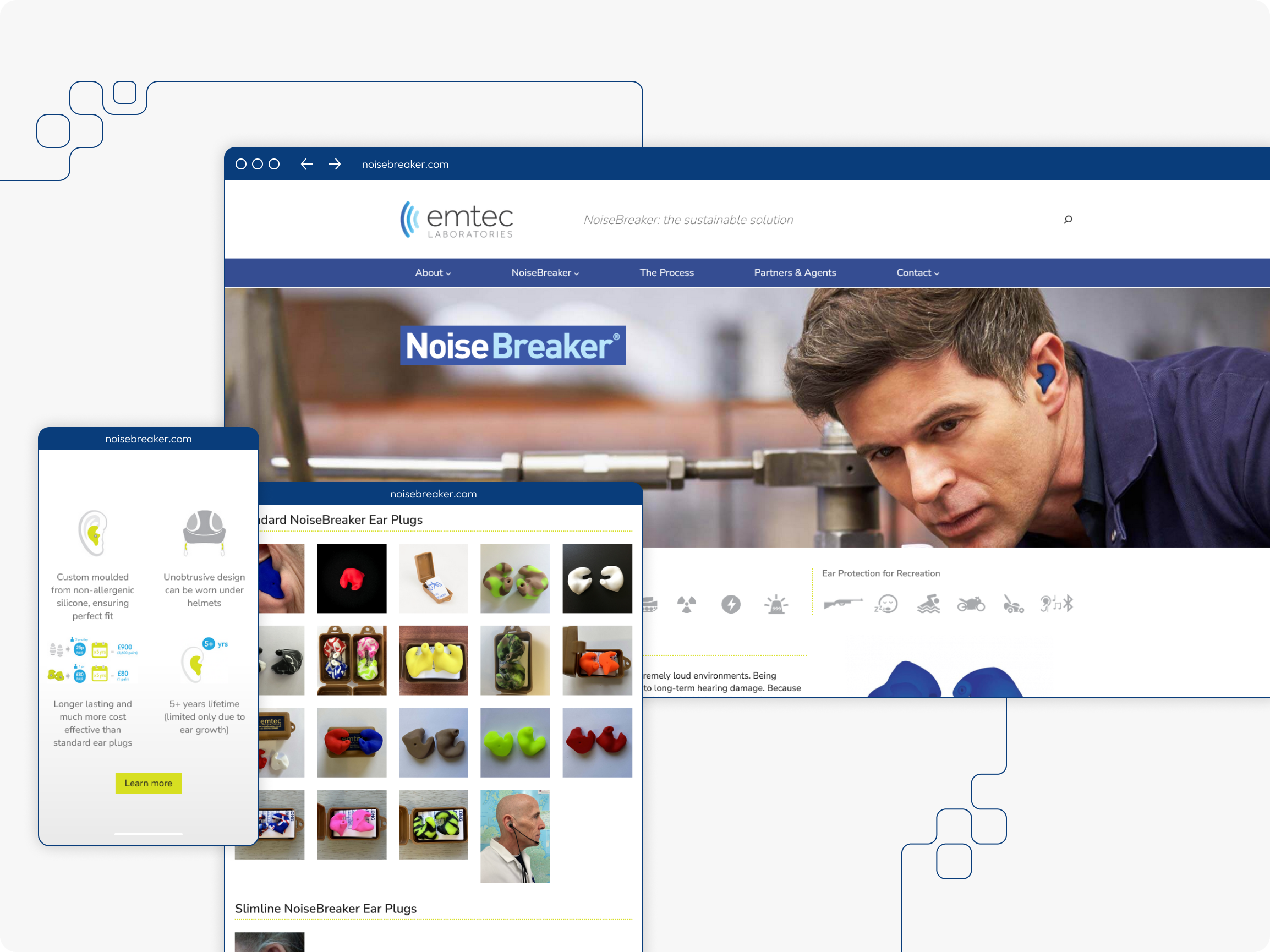
Task: Select the emergency 999 siren icon
Action: coord(776,604)
